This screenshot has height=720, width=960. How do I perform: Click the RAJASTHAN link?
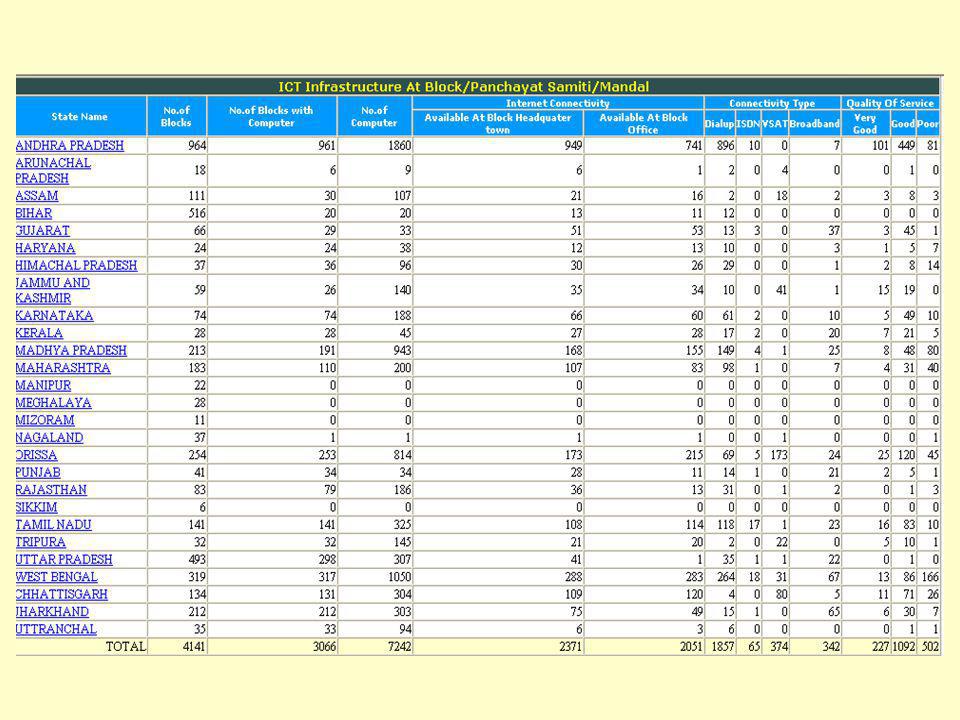51,490
